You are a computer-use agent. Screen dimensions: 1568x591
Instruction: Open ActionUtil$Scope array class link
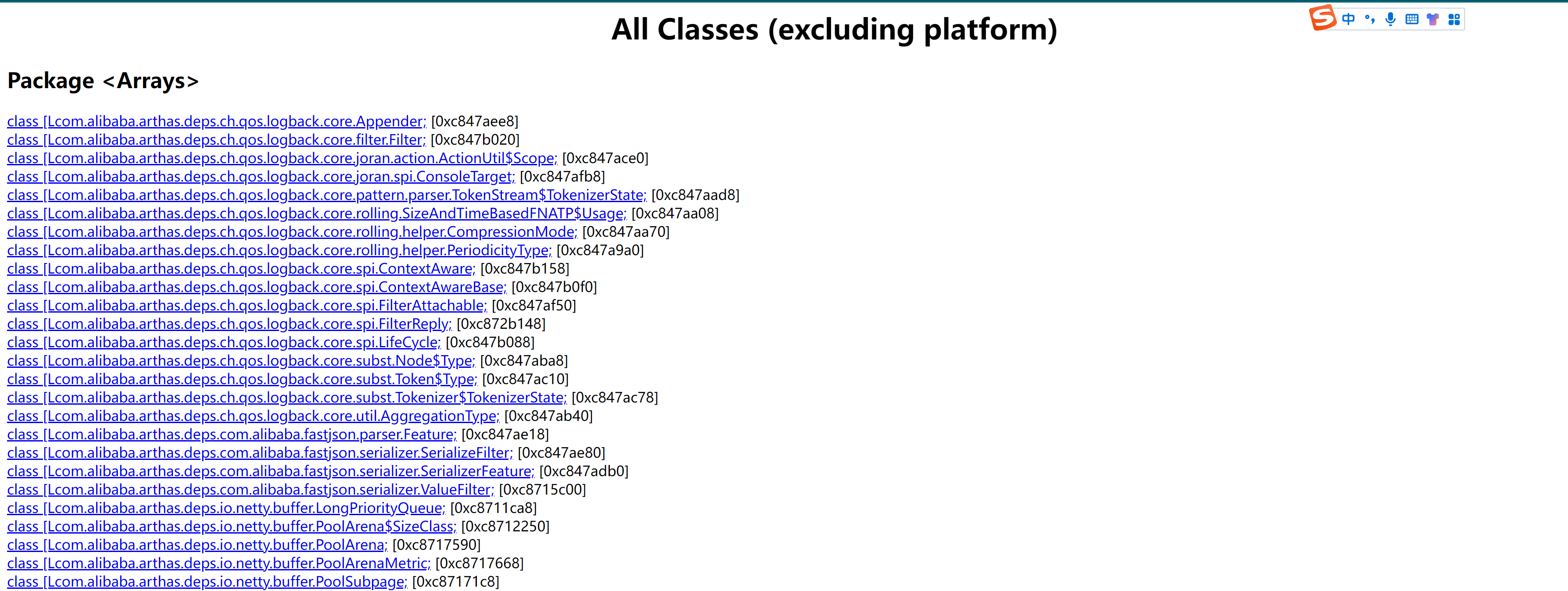[283, 158]
